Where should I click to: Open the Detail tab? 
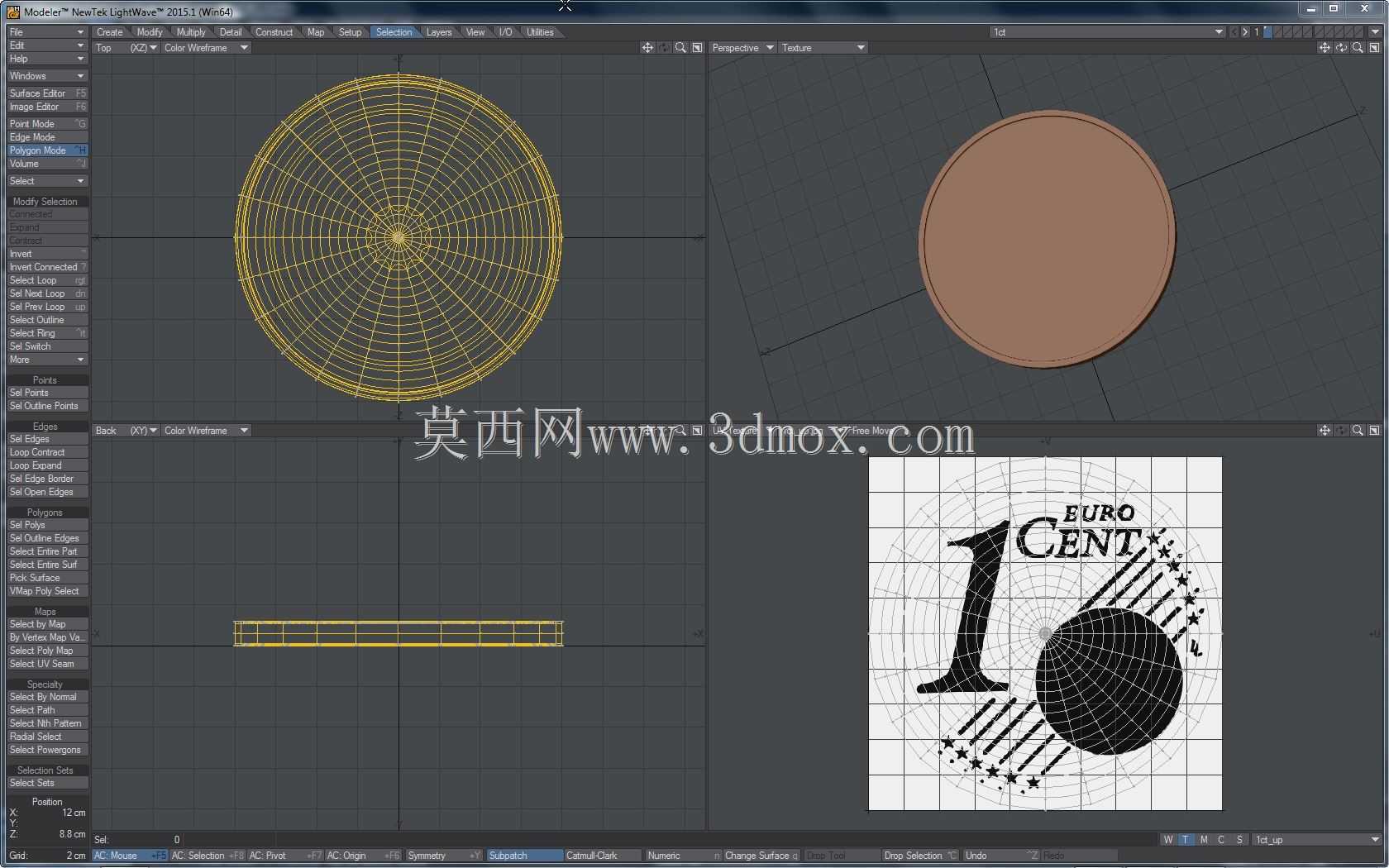(x=231, y=32)
